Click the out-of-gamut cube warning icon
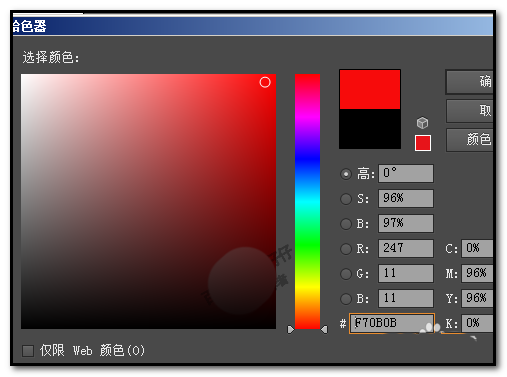 tap(422, 123)
